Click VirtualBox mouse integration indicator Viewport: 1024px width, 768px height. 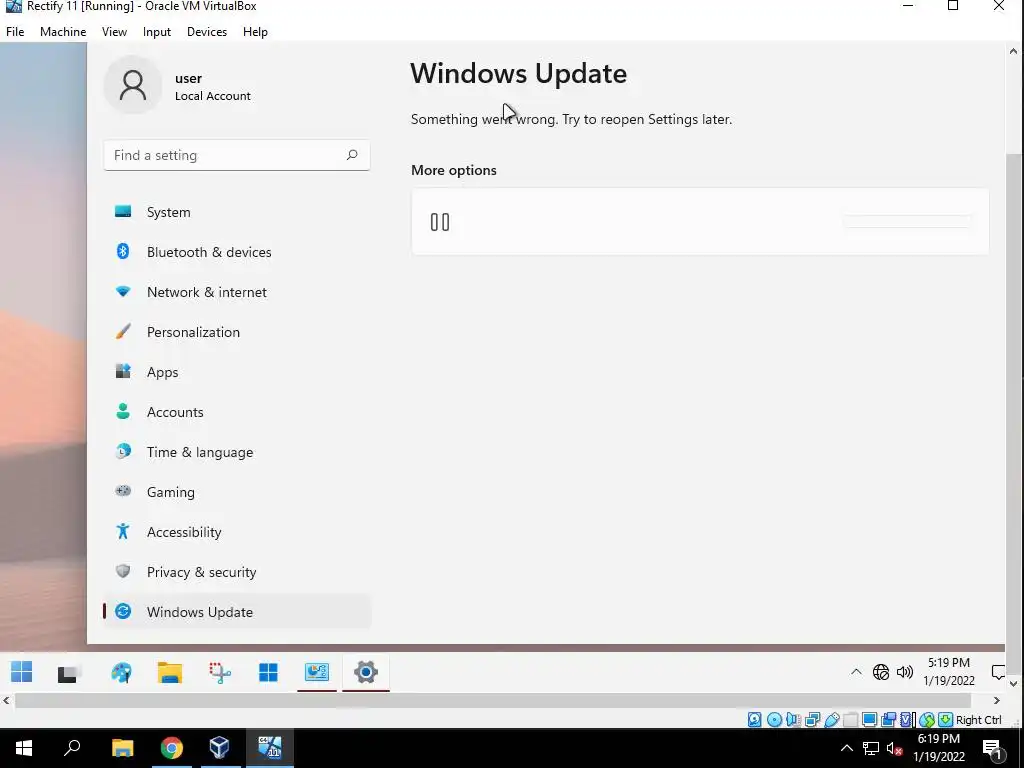point(927,720)
